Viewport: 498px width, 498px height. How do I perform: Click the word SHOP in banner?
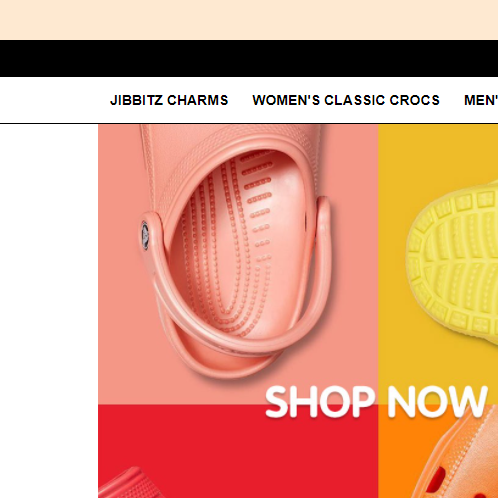pyautogui.click(x=320, y=401)
